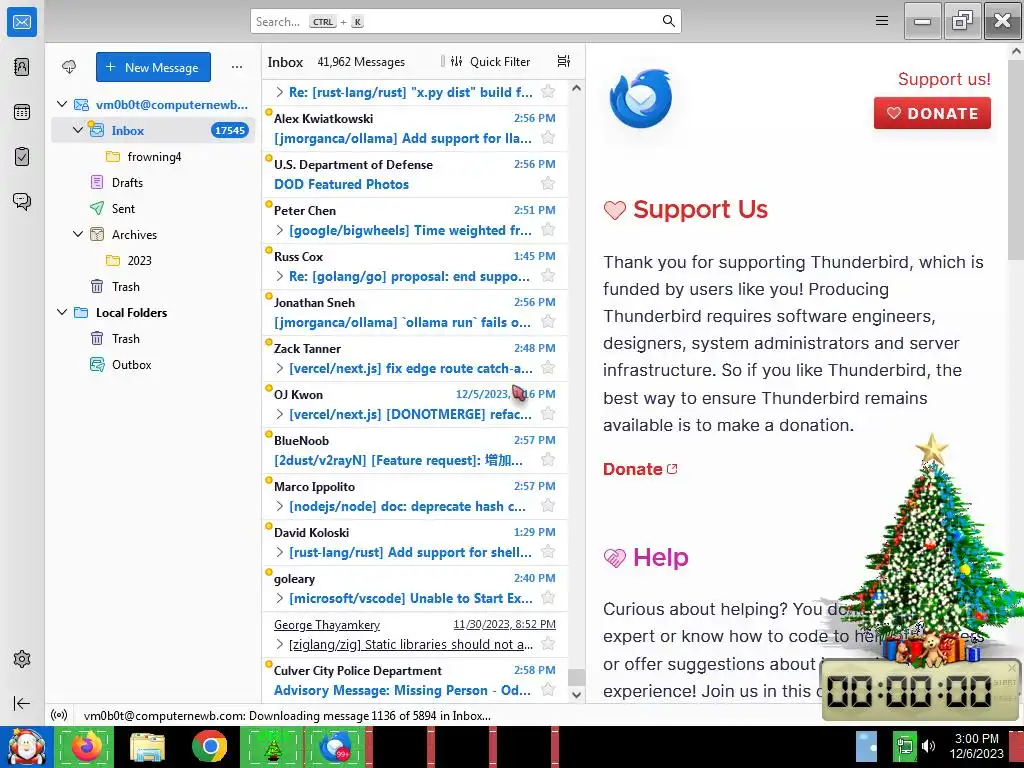Click the taskbar volume speaker icon

928,746
